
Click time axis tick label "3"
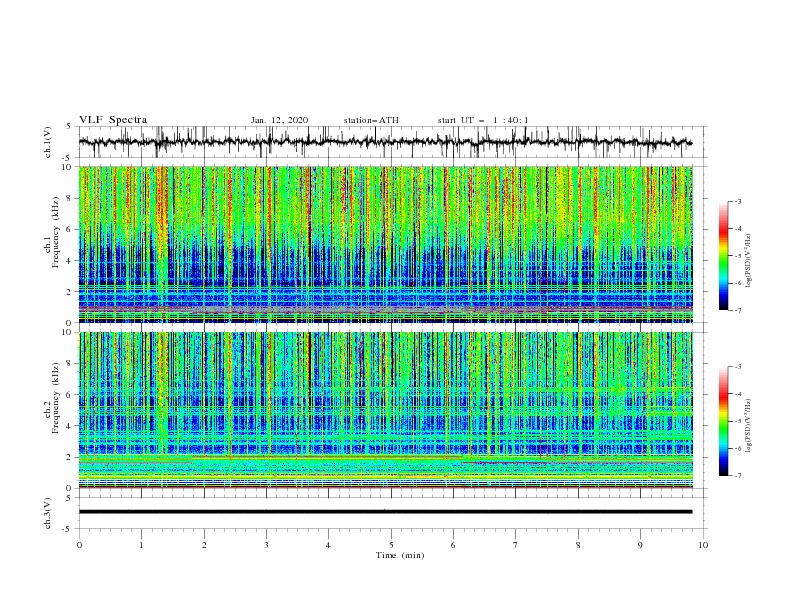click(x=266, y=545)
